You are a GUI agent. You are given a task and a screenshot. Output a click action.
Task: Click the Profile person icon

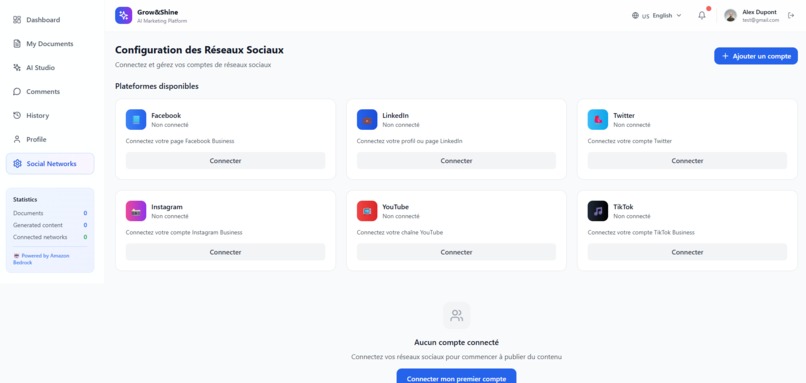point(17,139)
